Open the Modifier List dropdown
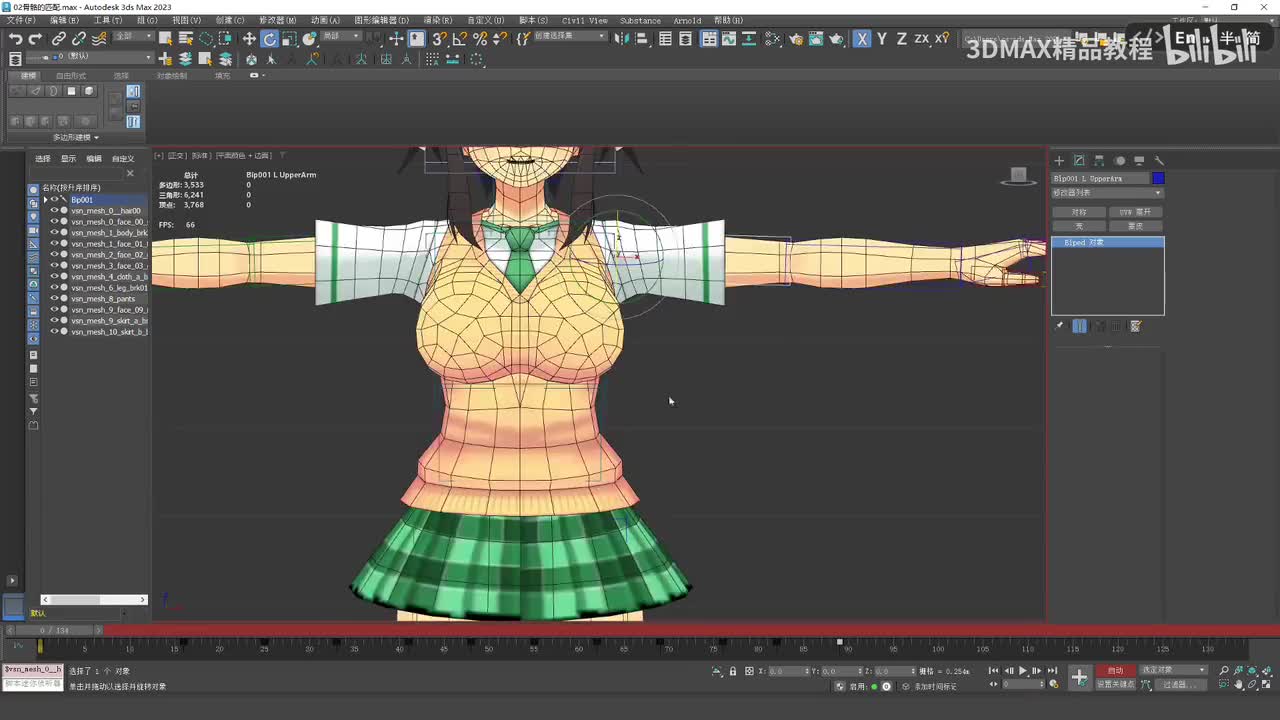1280x720 pixels. [x=1108, y=193]
